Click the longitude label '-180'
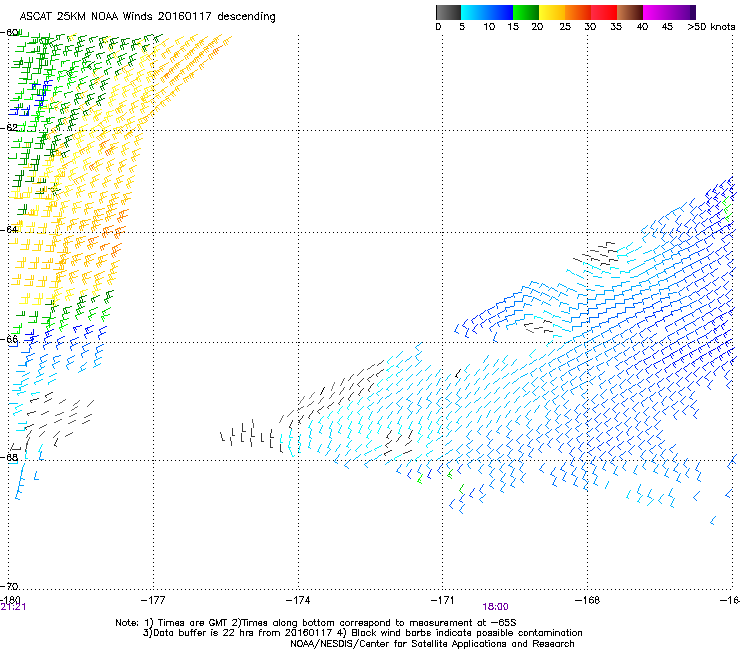 pyautogui.click(x=10, y=599)
